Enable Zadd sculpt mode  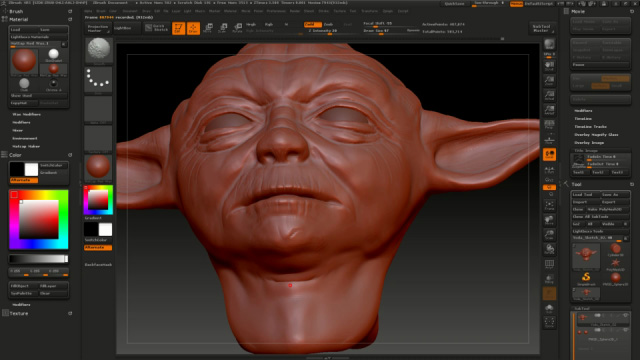[312, 24]
